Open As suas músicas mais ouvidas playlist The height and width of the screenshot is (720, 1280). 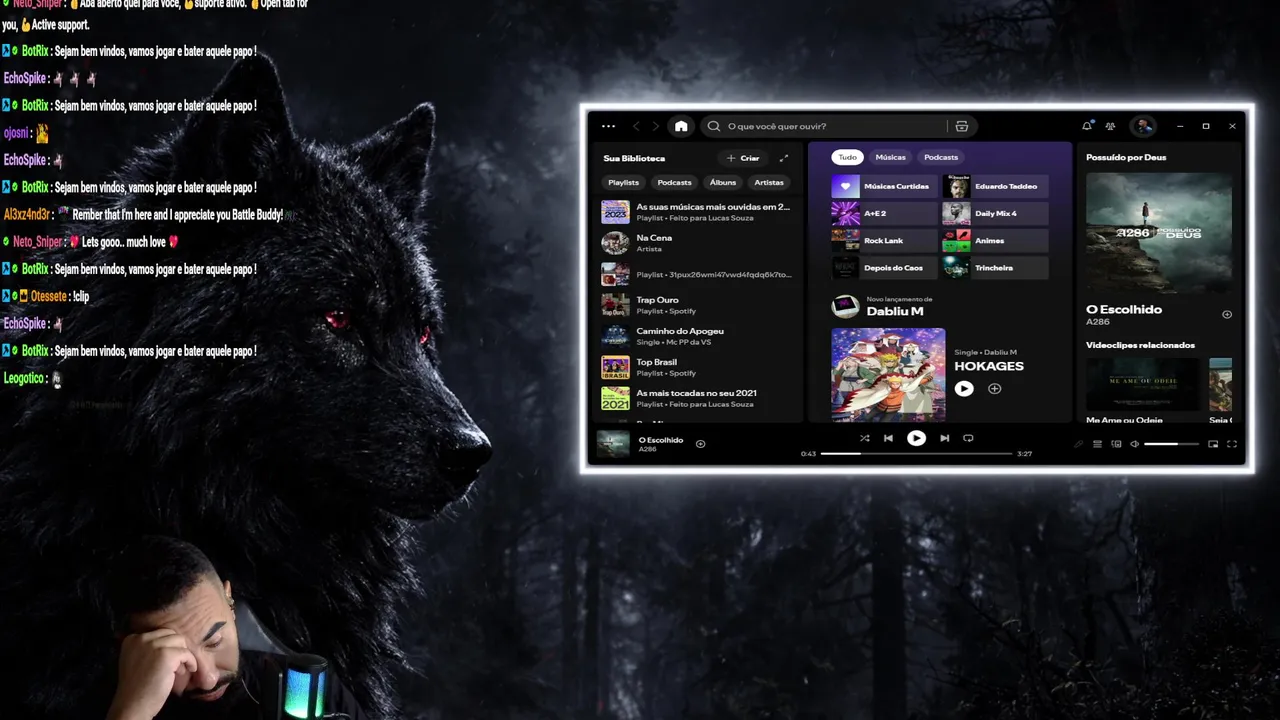698,211
